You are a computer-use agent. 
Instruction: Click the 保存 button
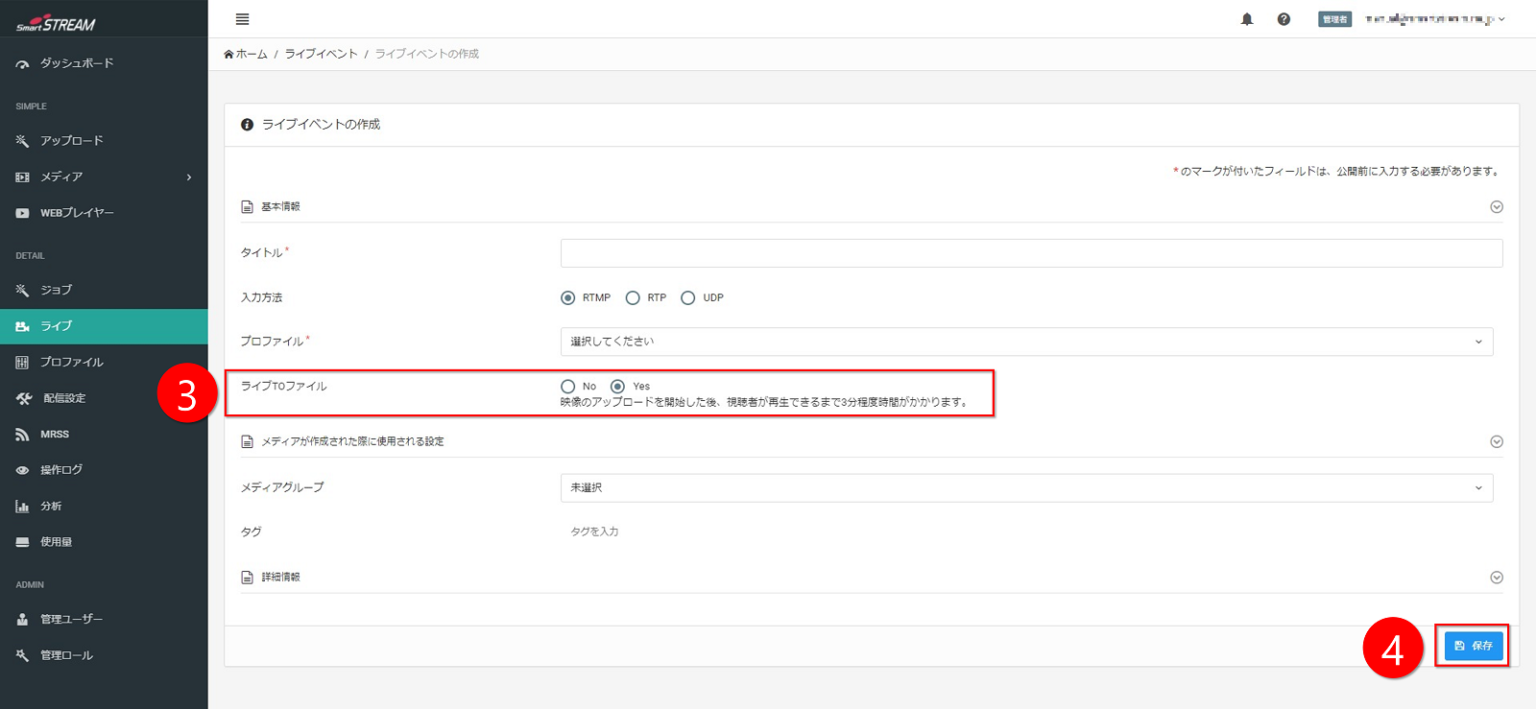coord(1473,646)
